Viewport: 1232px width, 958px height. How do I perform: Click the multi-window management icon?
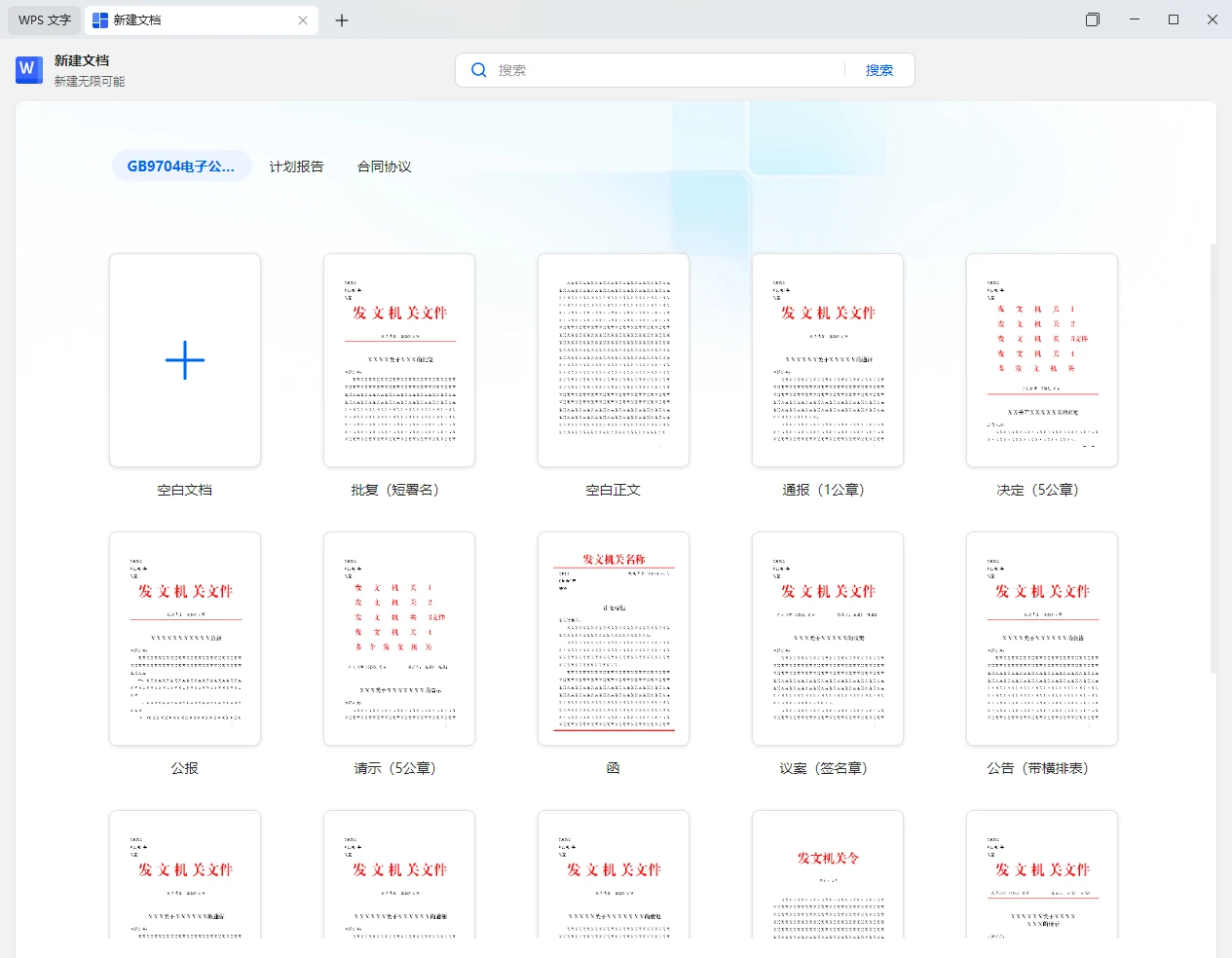click(1092, 19)
